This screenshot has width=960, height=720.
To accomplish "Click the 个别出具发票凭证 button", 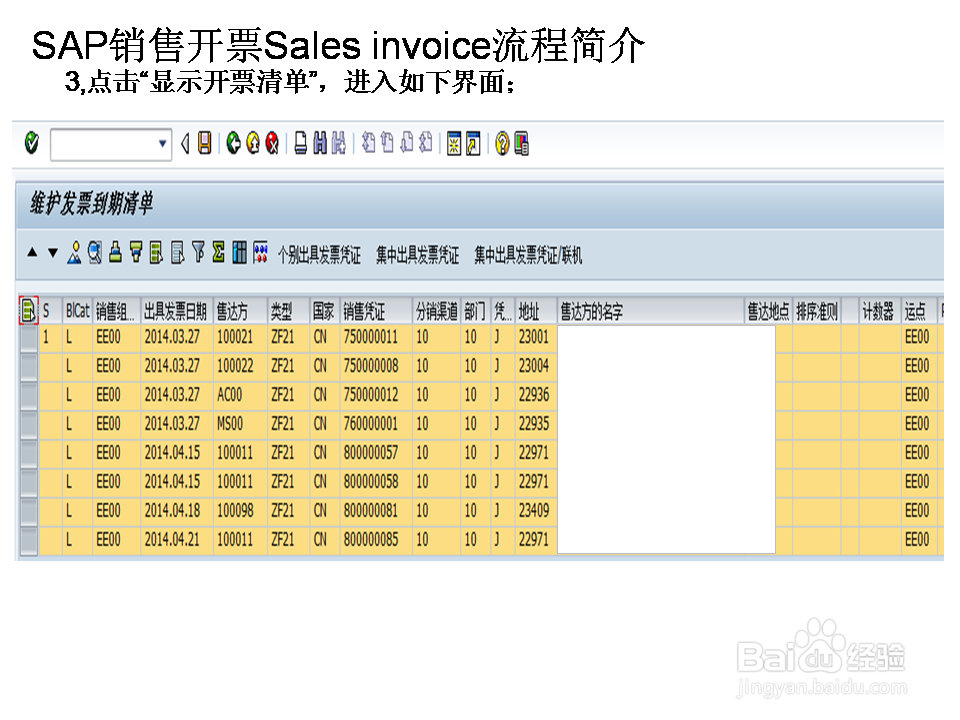I will (x=319, y=254).
